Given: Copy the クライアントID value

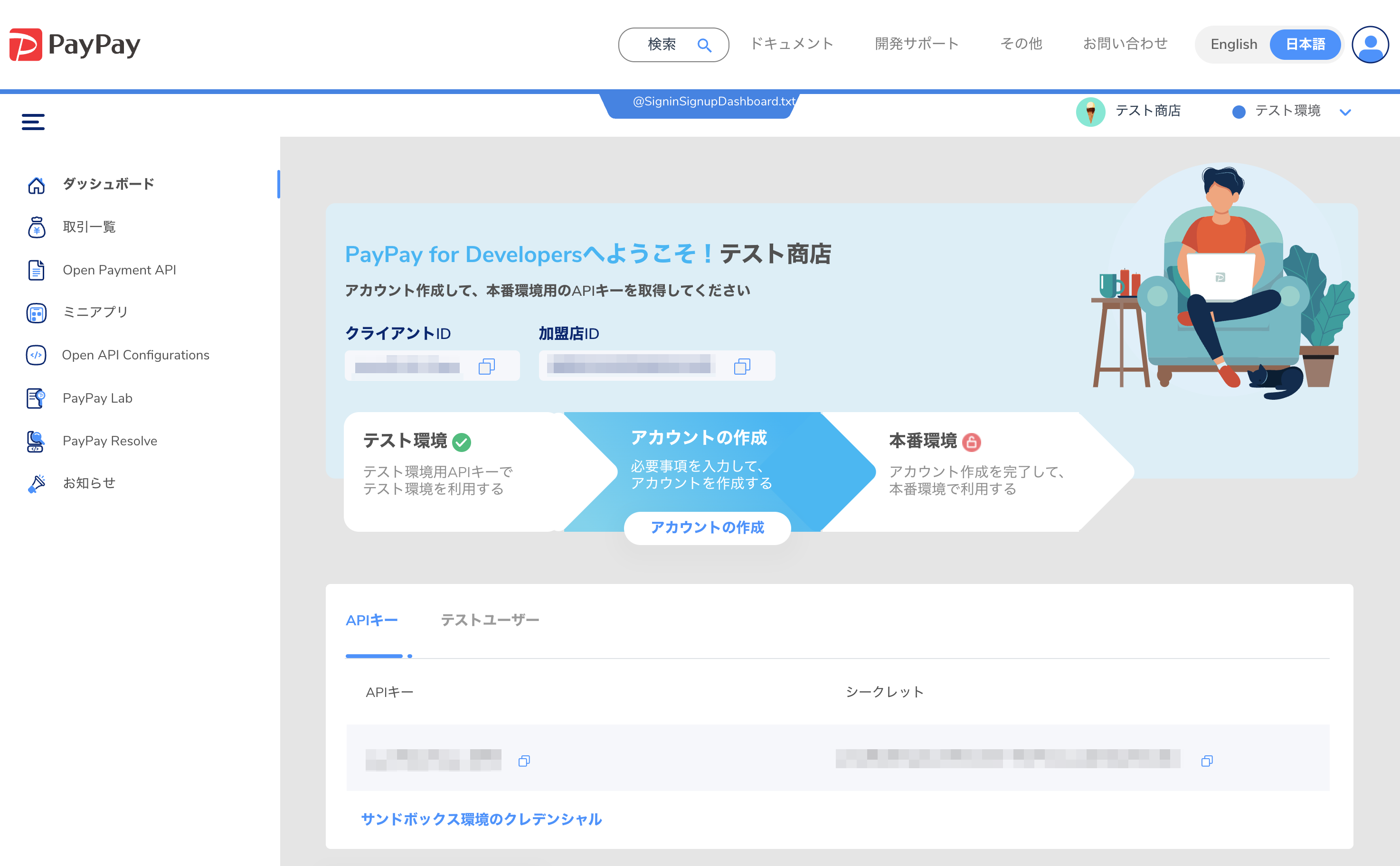Looking at the screenshot, I should pos(486,366).
